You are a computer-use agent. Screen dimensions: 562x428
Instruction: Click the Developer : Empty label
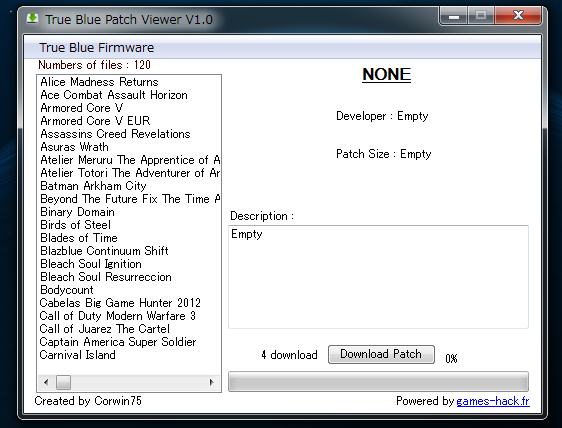click(382, 116)
